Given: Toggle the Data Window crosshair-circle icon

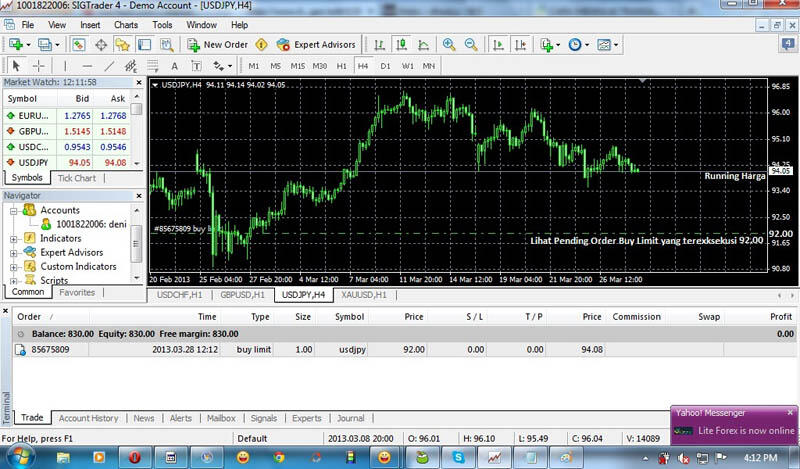Looking at the screenshot, I should click(x=101, y=45).
